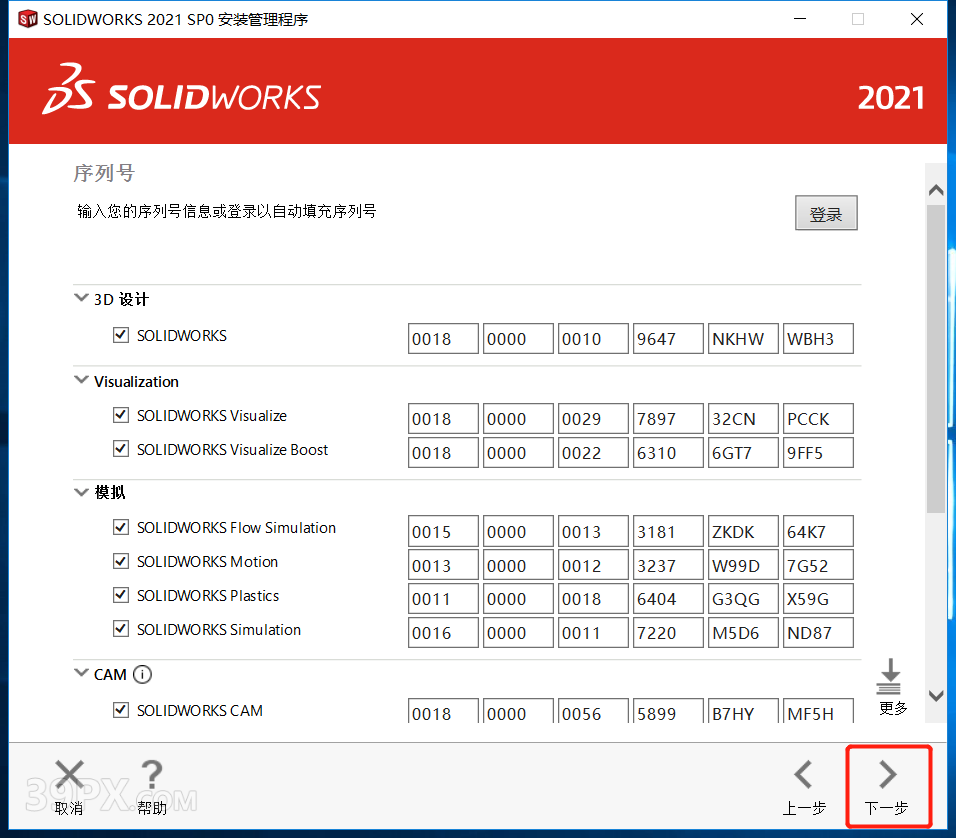Click the 登录 login button
Image resolution: width=956 pixels, height=838 pixels.
[x=826, y=214]
